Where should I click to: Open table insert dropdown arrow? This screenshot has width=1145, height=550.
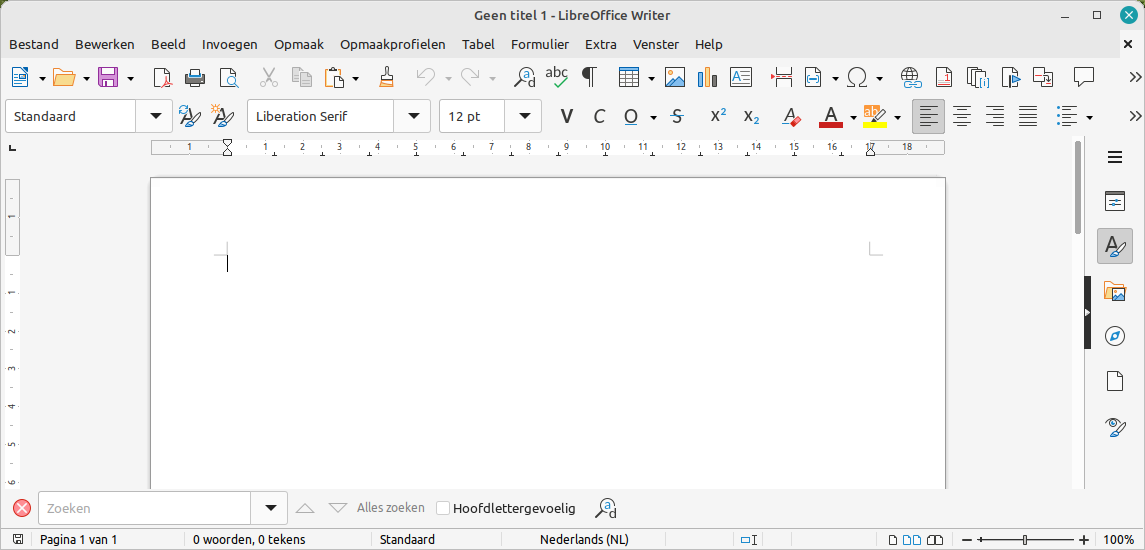point(651,77)
